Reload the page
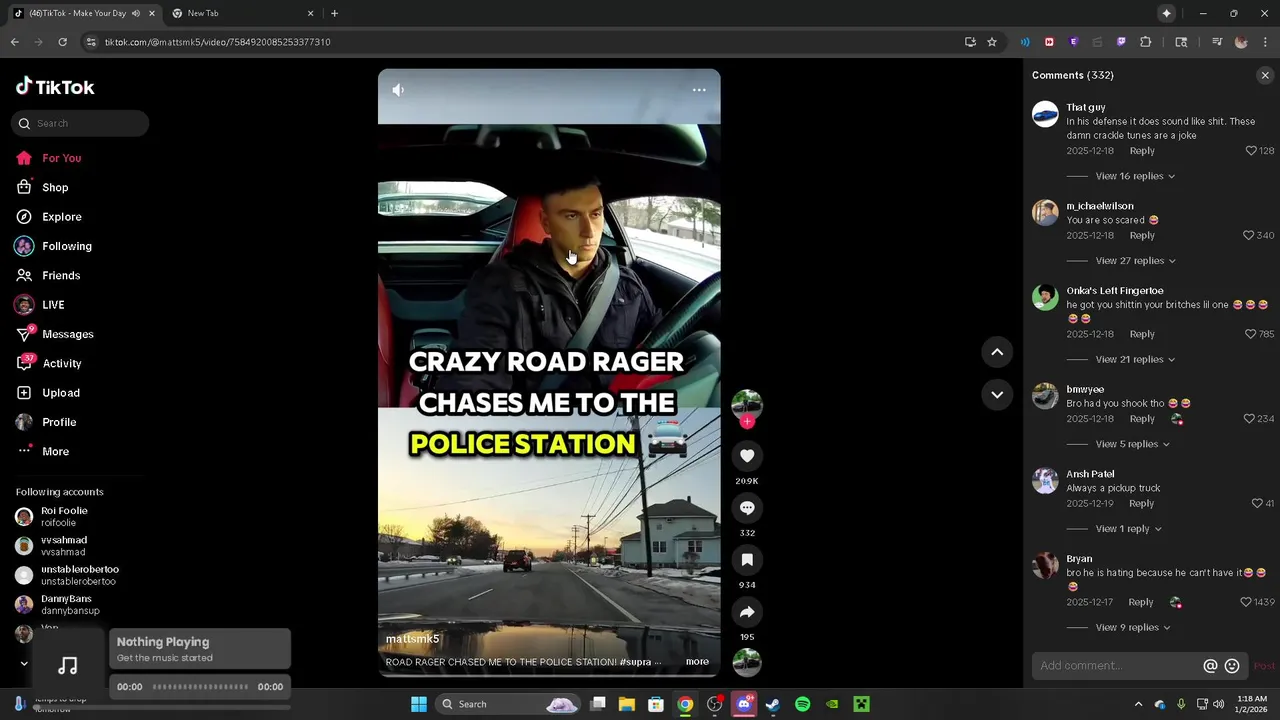Image resolution: width=1280 pixels, height=720 pixels. 62,42
